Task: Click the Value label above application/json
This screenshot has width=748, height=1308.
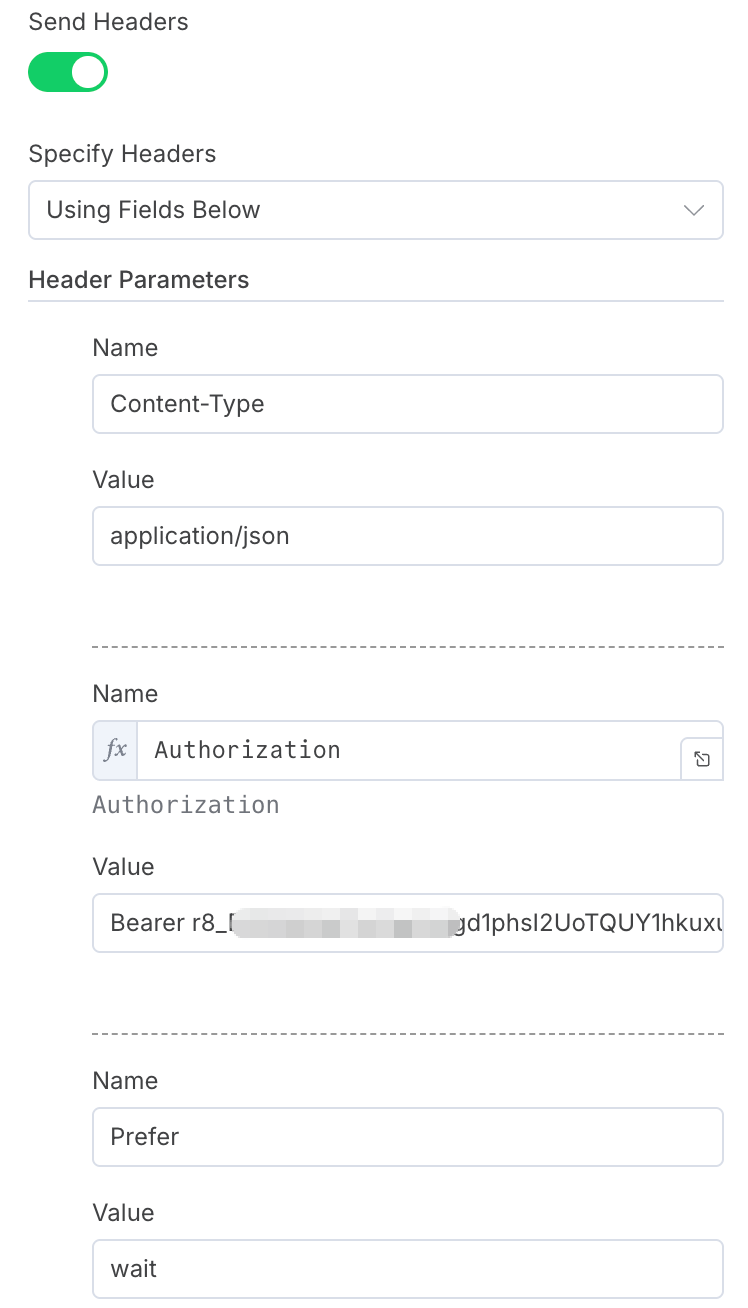Action: (123, 480)
